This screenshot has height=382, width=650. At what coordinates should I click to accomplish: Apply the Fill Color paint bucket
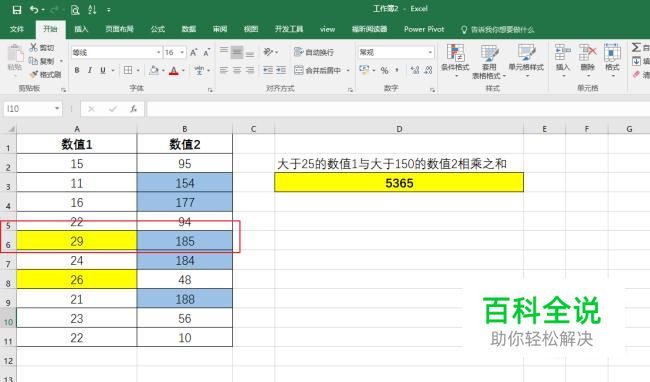(x=154, y=70)
